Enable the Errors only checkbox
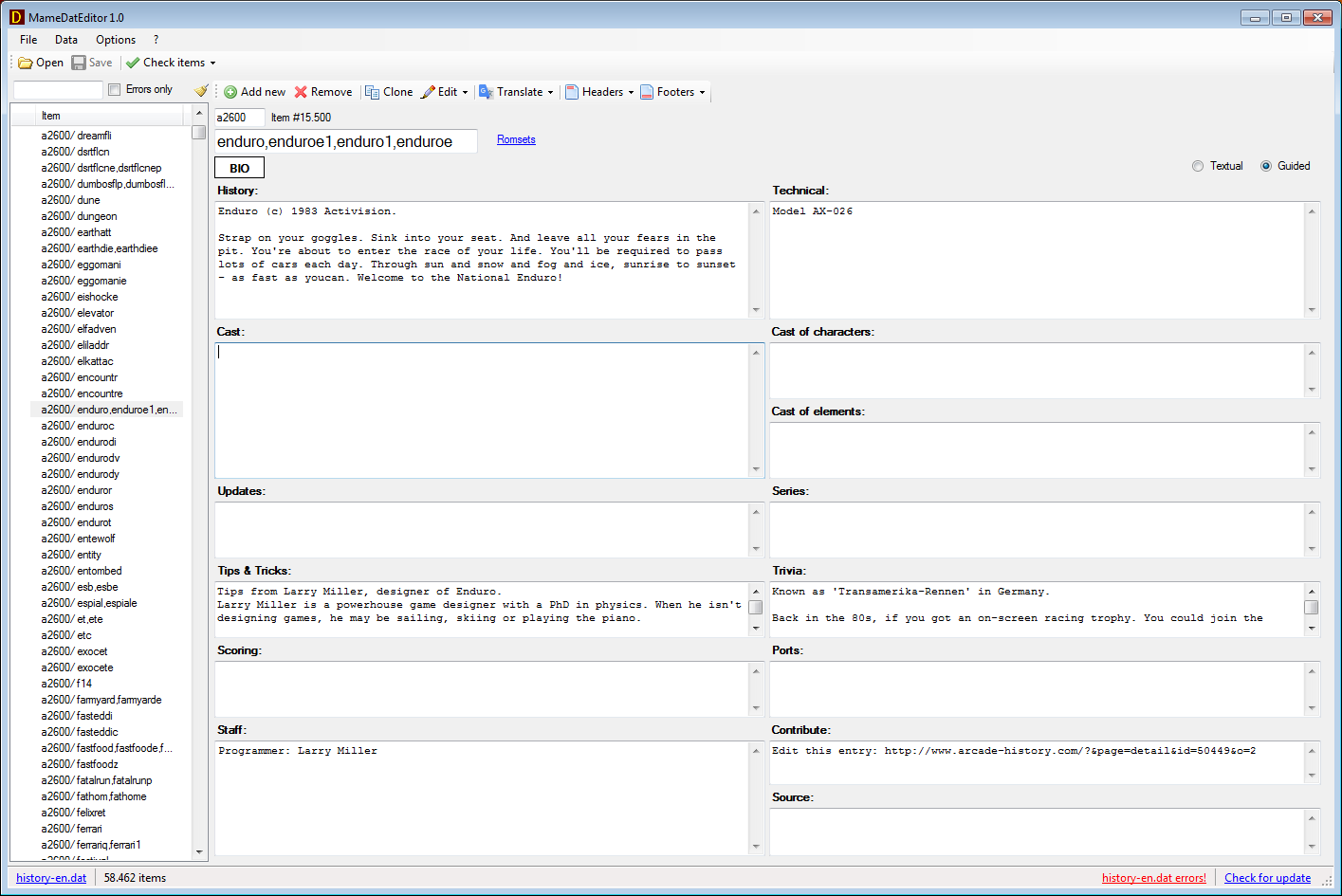The height and width of the screenshot is (896, 1342). [115, 90]
